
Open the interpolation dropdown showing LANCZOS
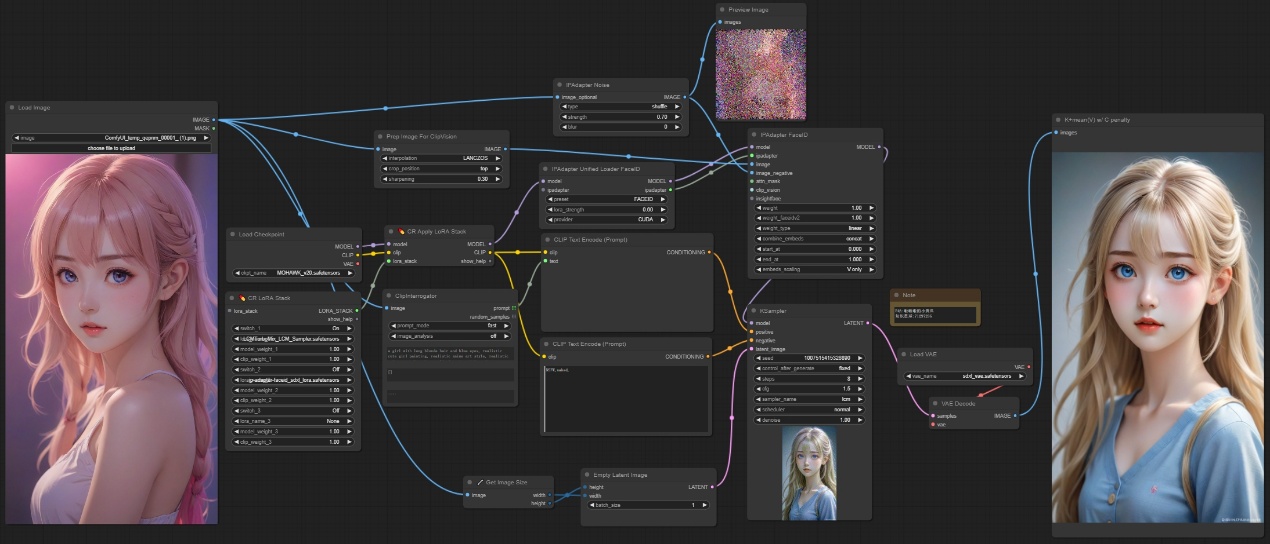pos(441,158)
